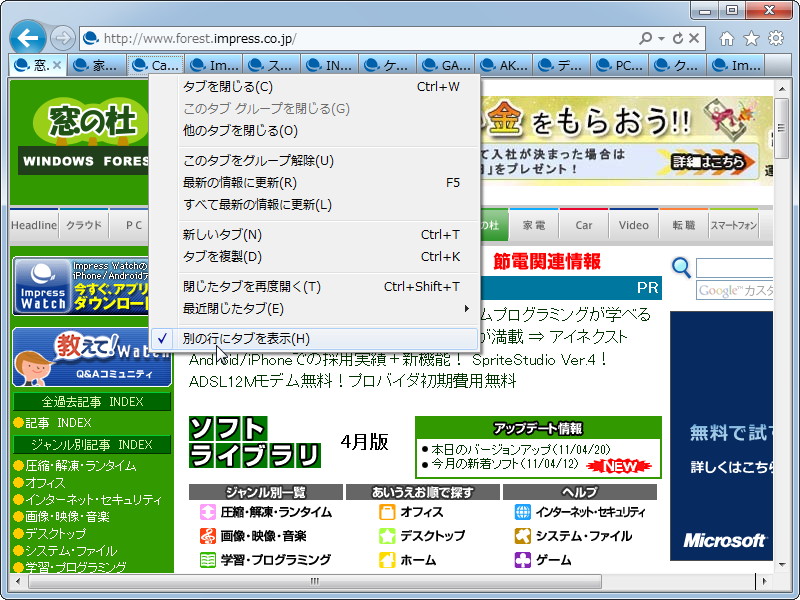800x600 pixels.
Task: Open 全過去記事 INDEX link
Action: [92, 402]
